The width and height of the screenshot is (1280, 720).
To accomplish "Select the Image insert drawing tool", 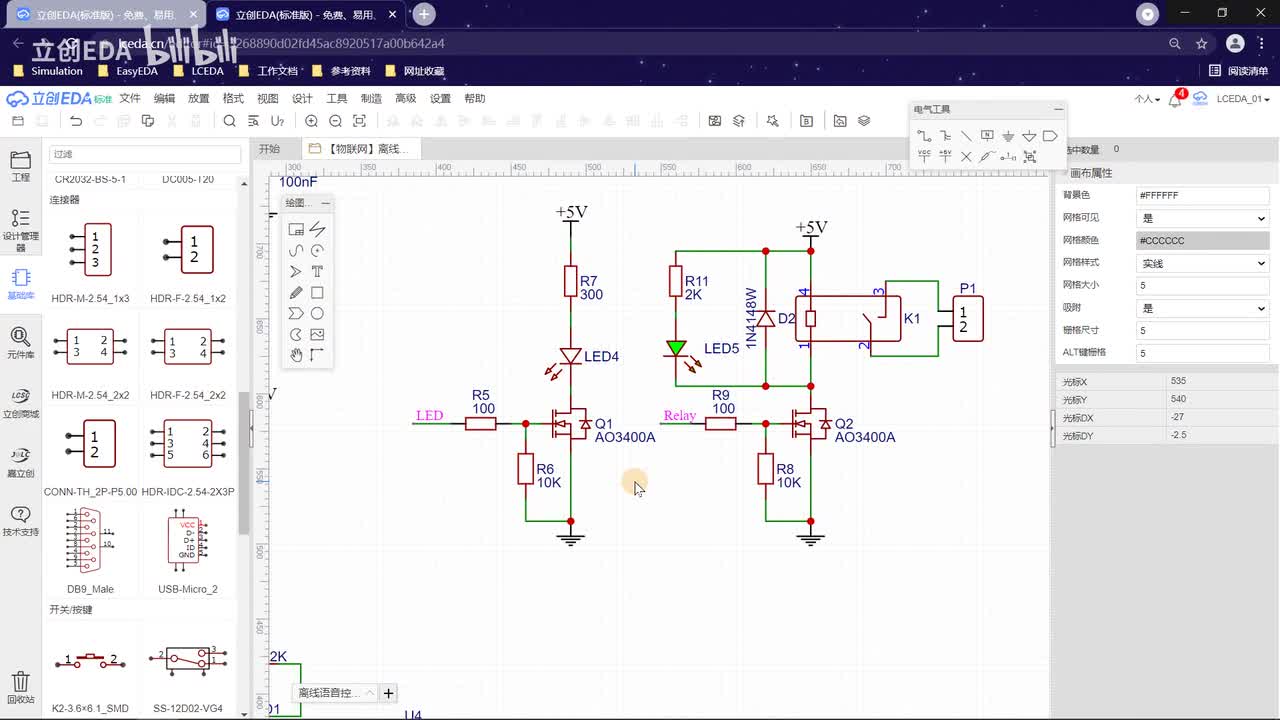I will [317, 335].
